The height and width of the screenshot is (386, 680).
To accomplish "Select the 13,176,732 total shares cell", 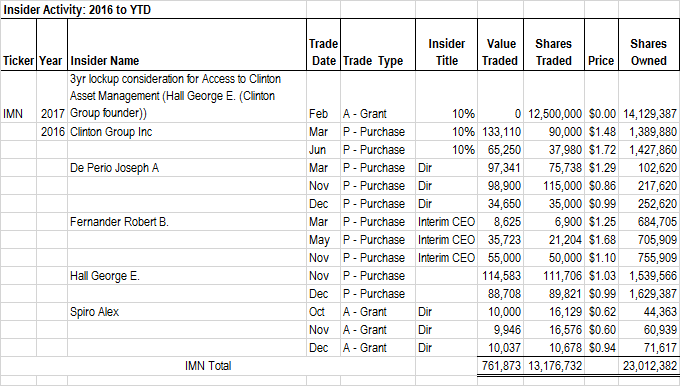I will click(x=554, y=366).
